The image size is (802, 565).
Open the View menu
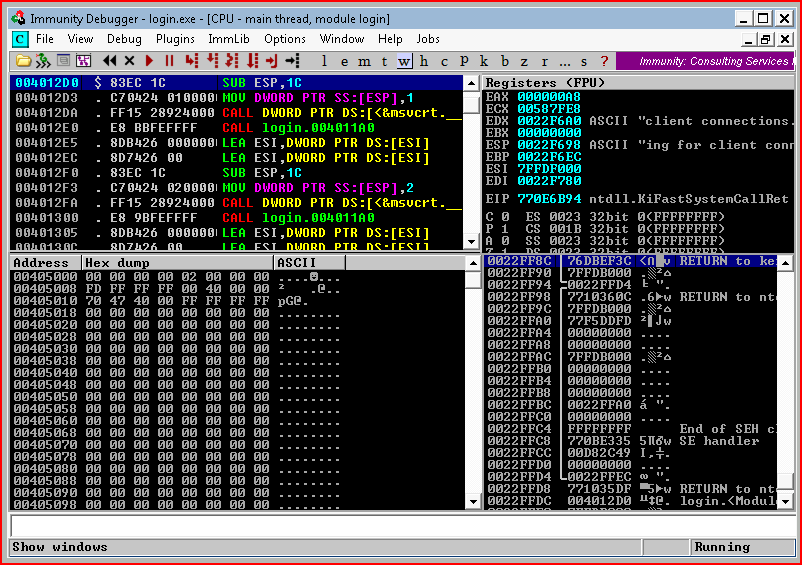point(80,39)
